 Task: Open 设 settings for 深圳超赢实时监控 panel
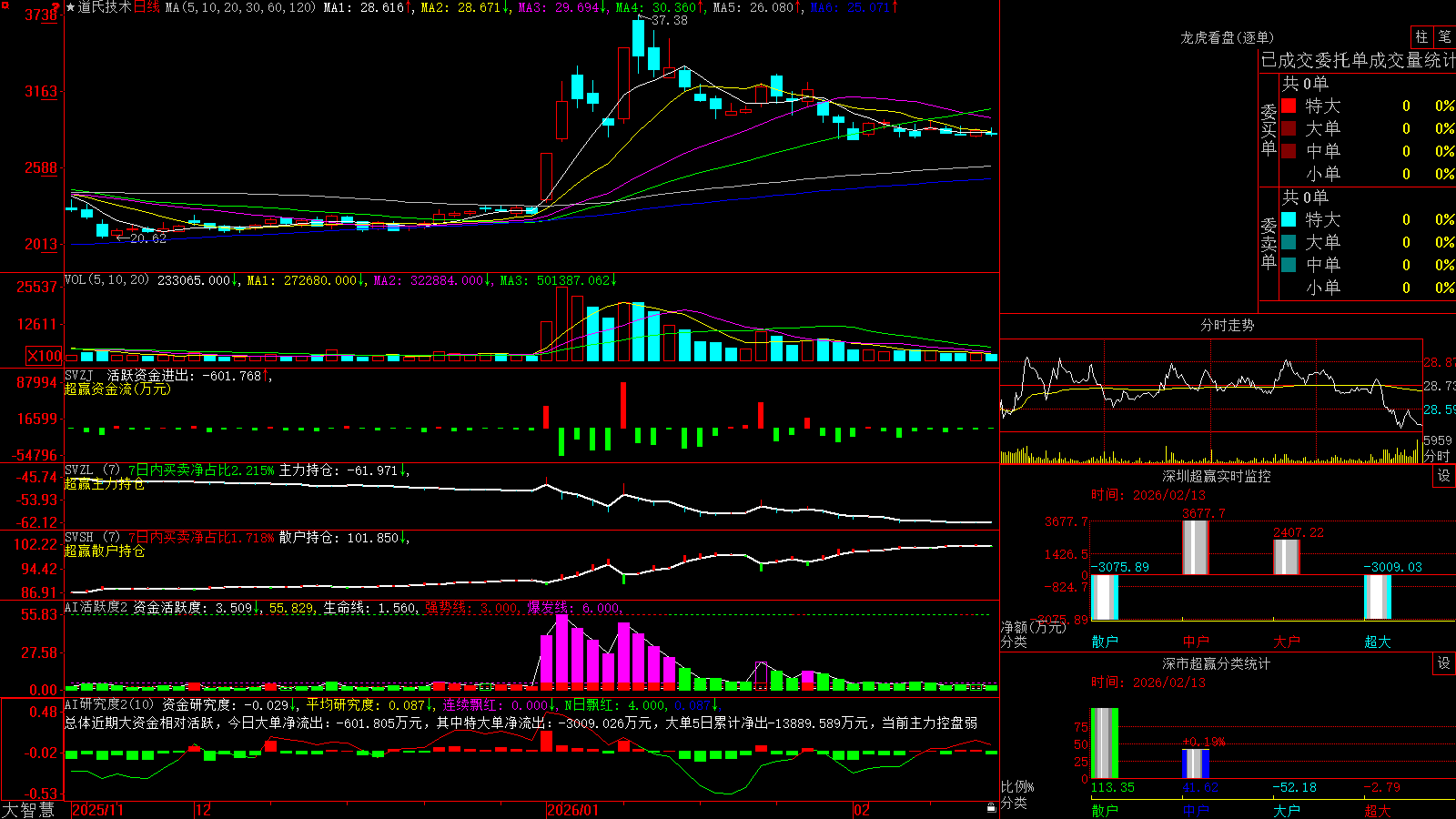point(1444,476)
